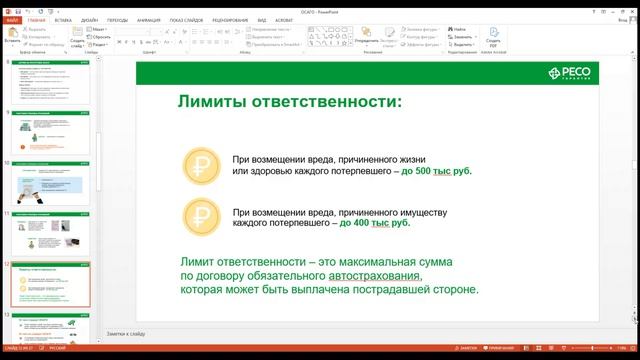Viewport: 640px width, 360px height.
Task: Open Arrange (Упорядочить) shapes menu
Action: (x=366, y=36)
